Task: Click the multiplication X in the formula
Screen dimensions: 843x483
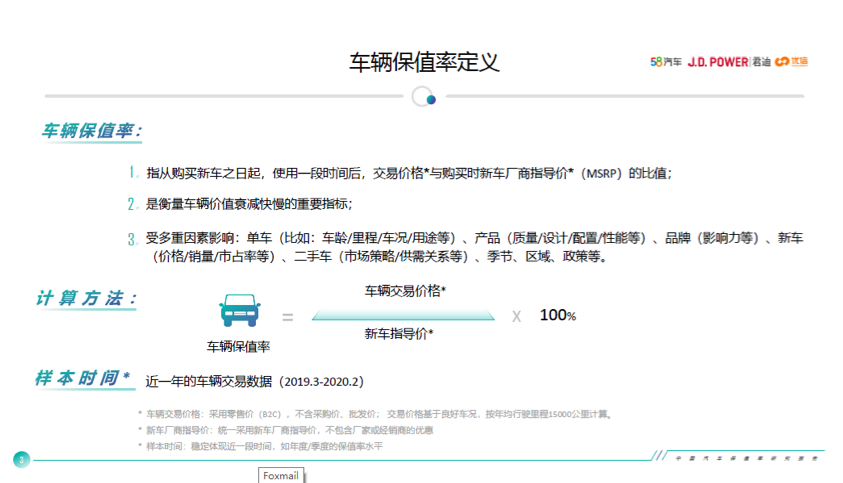Action: (x=516, y=316)
